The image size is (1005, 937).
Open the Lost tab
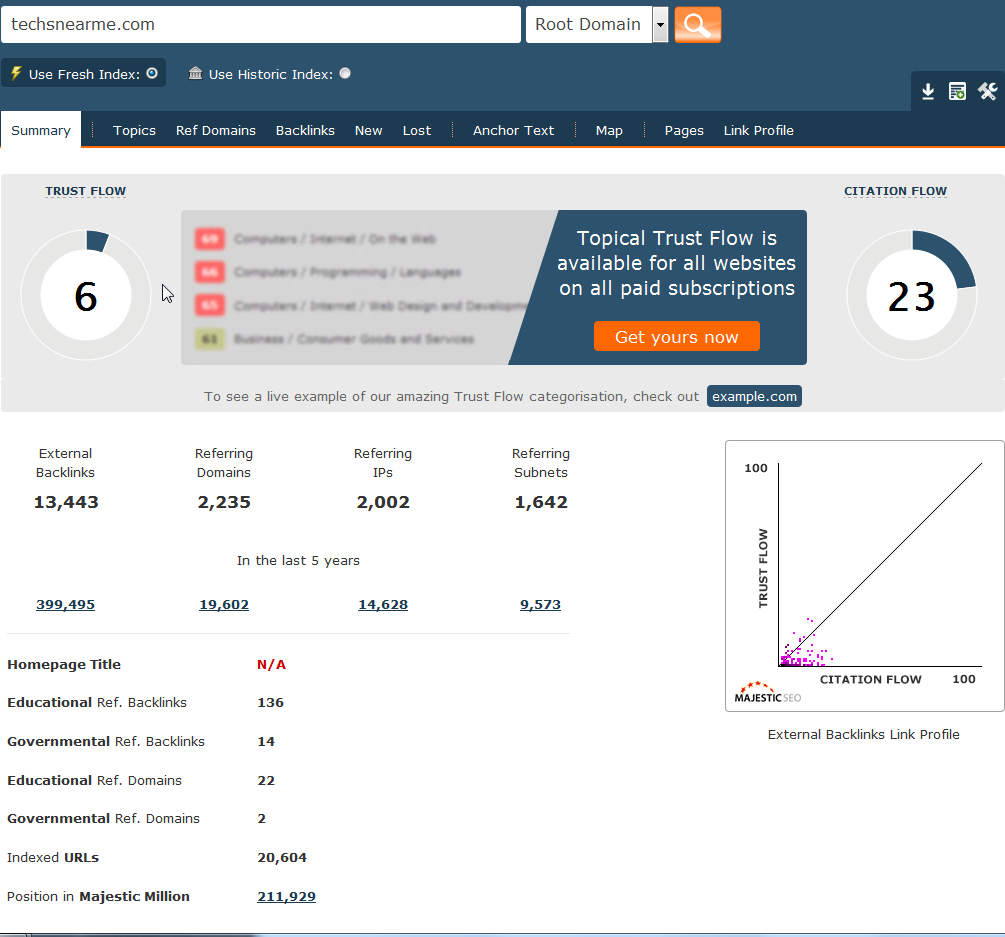pyautogui.click(x=417, y=130)
